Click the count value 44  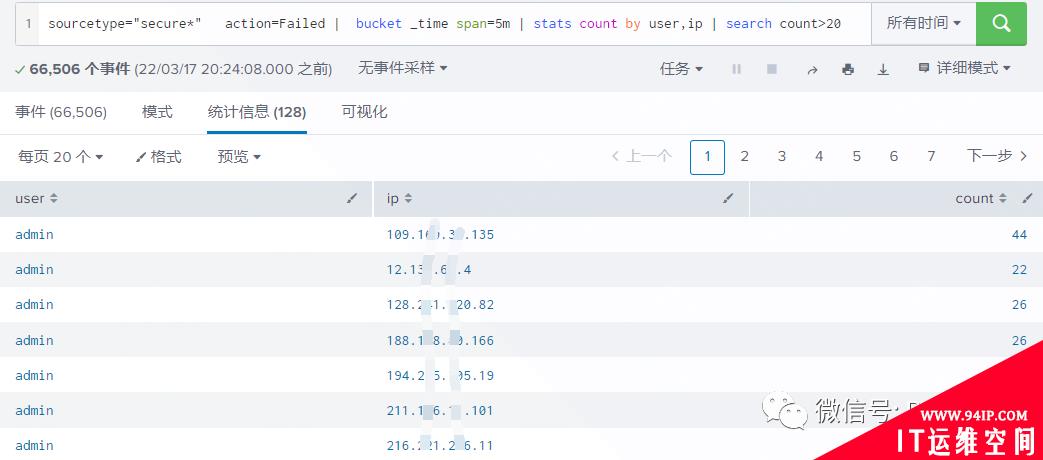1019,235
